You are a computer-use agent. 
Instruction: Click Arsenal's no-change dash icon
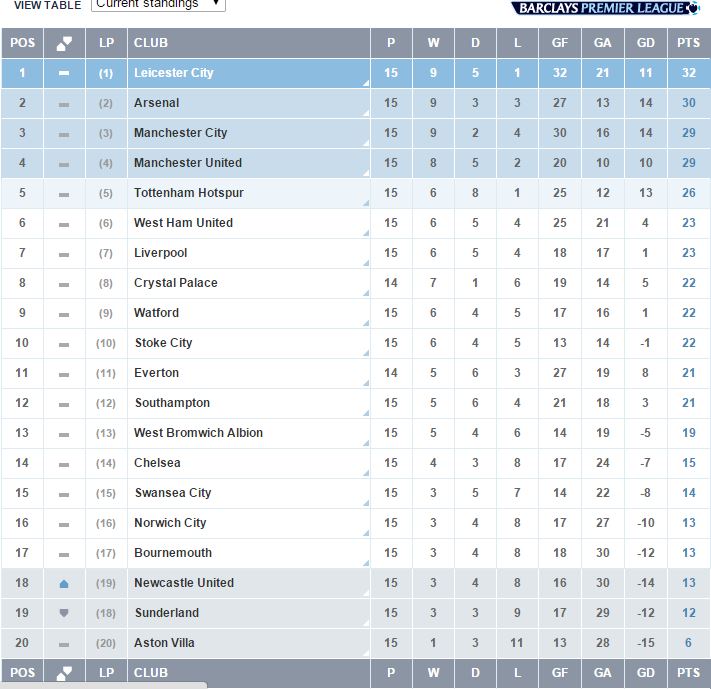(64, 104)
